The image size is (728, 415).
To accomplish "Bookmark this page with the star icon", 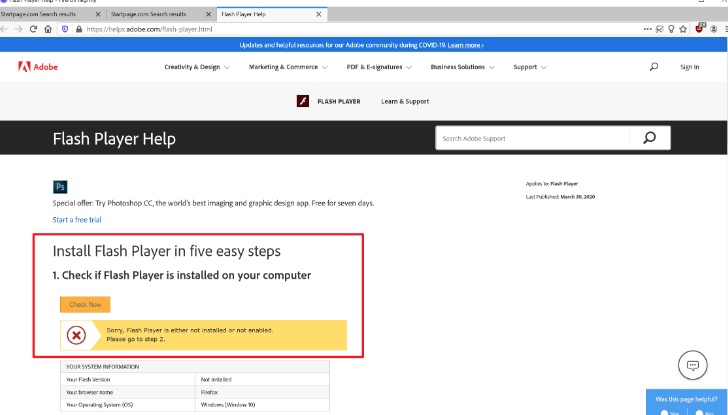I will point(683,29).
